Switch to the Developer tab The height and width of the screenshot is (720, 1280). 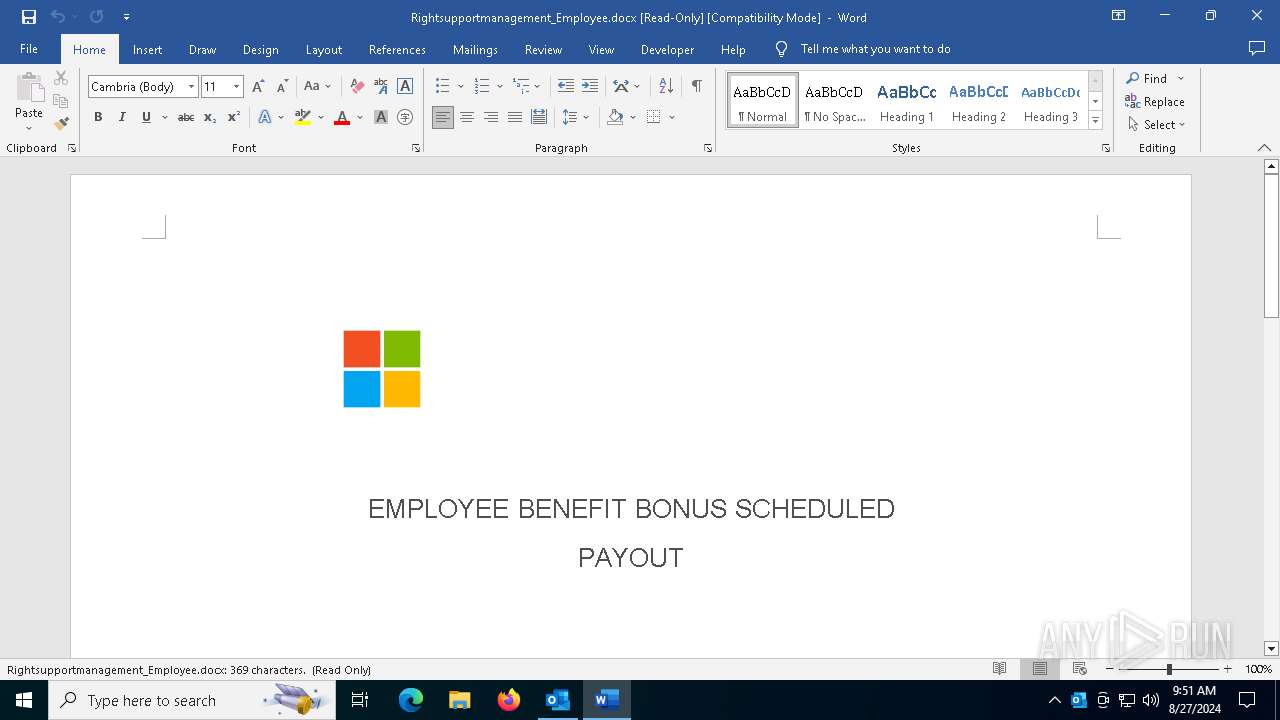tap(667, 49)
